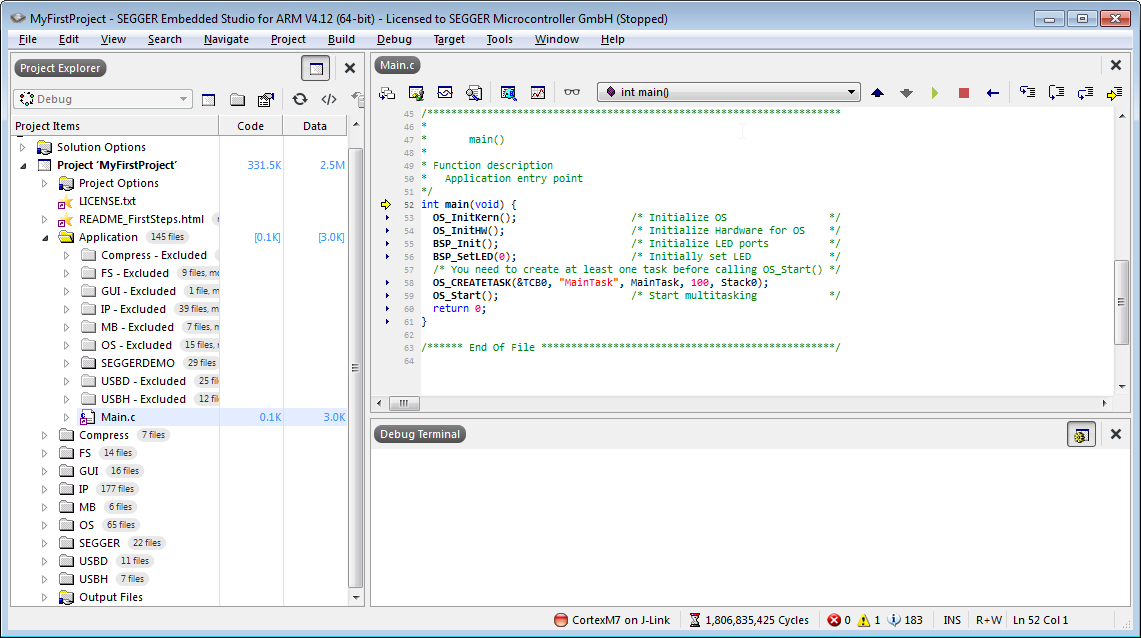Image resolution: width=1141 pixels, height=638 pixels.
Task: Click the blue left arrow icon
Action: (993, 92)
